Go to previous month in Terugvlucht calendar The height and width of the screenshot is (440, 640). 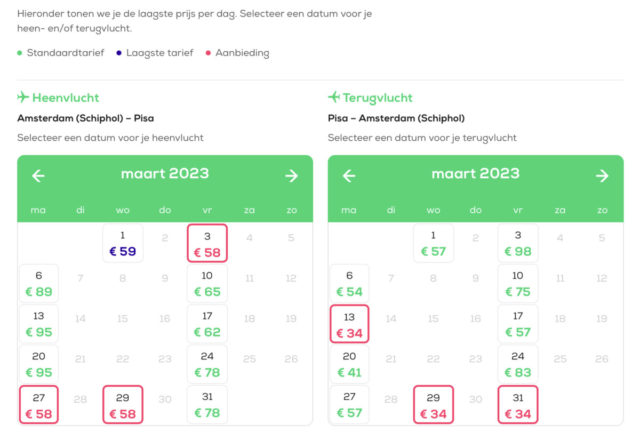tap(349, 176)
